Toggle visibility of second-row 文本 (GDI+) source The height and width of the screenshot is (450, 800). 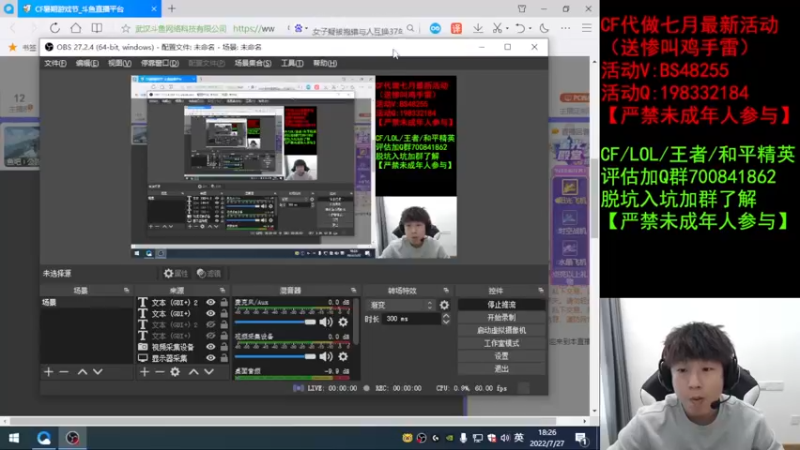210,314
